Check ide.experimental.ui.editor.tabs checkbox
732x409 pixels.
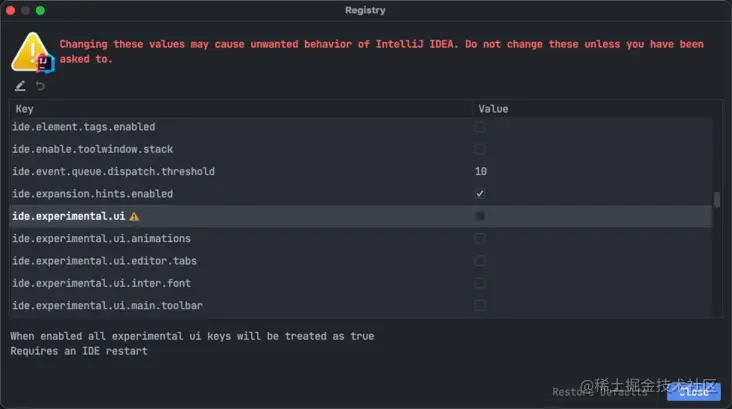[x=480, y=261]
